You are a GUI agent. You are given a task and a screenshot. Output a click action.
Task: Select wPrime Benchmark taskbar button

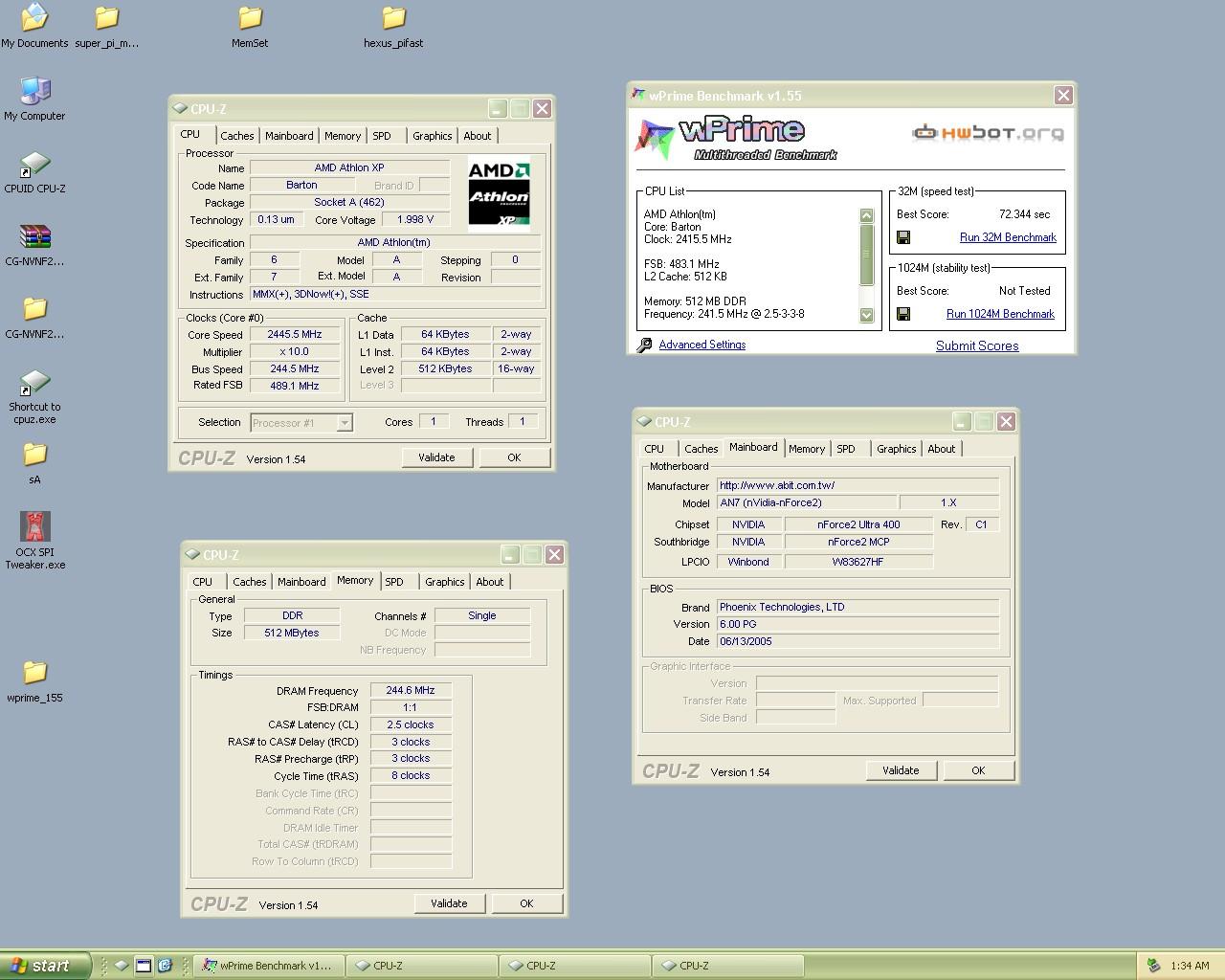pos(269,966)
